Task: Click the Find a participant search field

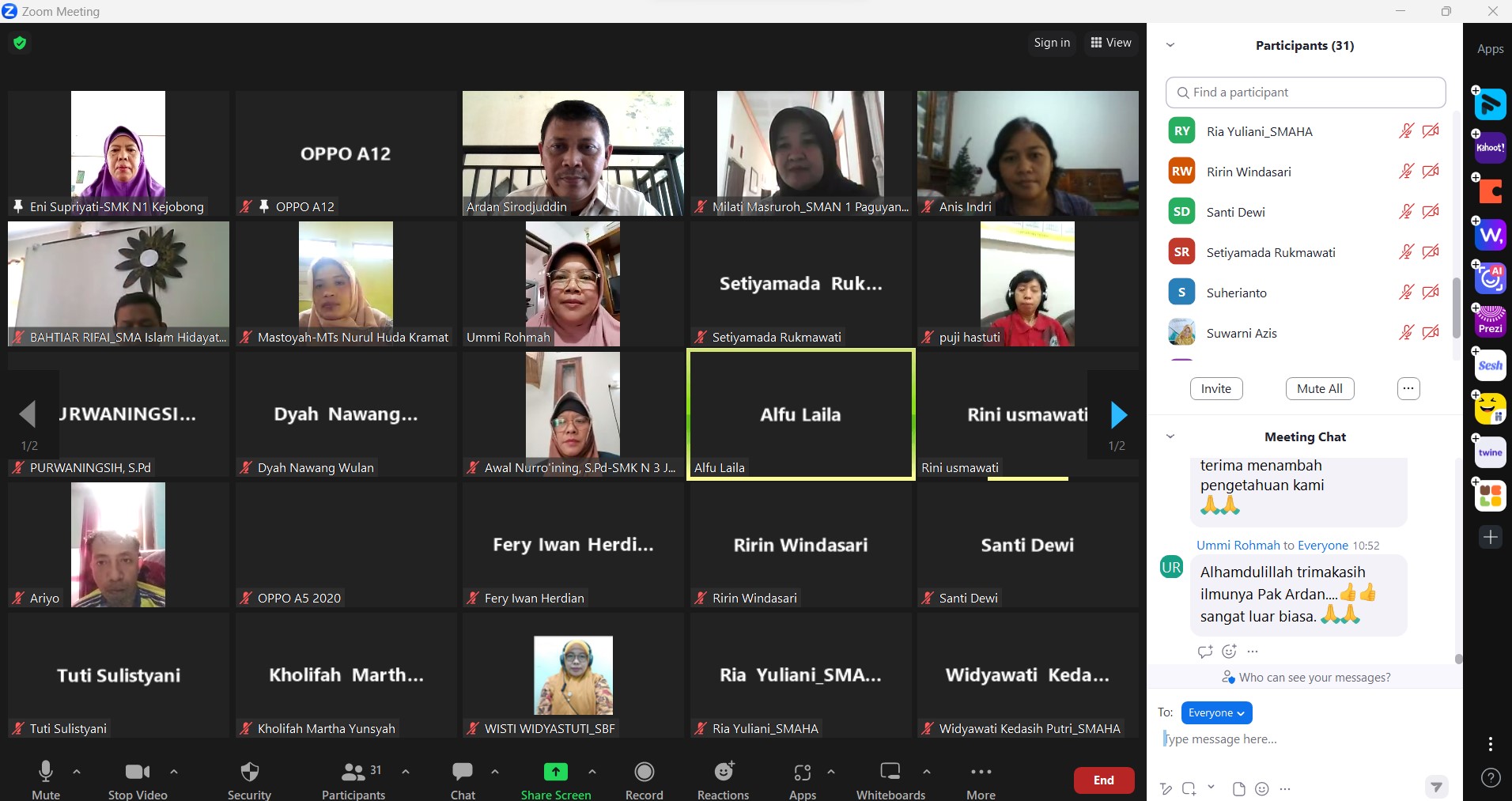Action: click(x=1306, y=93)
